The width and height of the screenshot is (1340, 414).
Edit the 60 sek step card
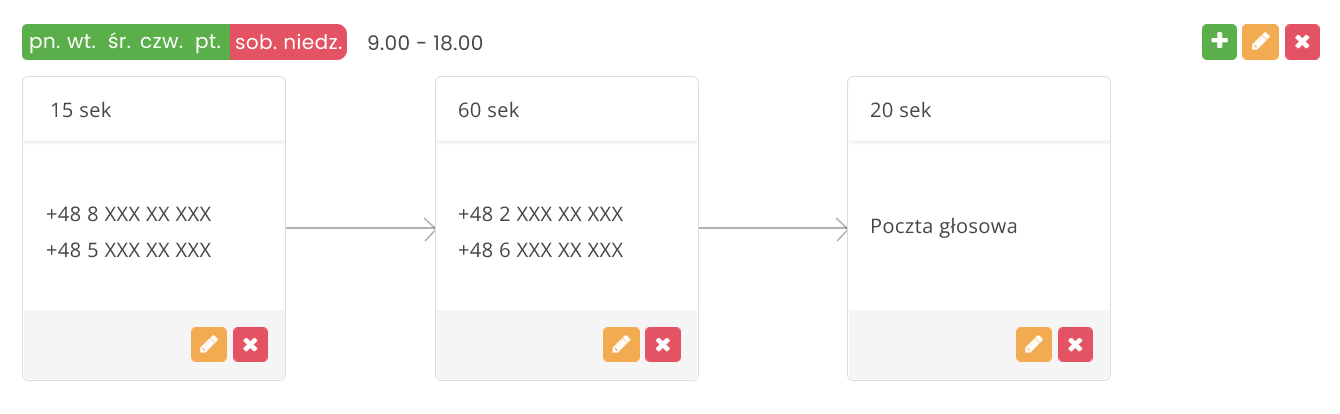621,344
